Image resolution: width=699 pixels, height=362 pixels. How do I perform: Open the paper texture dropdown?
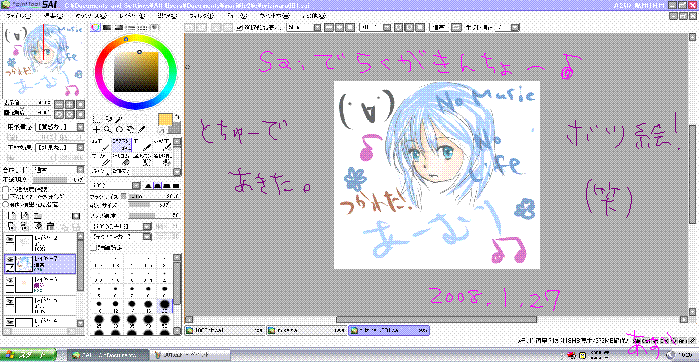[59, 127]
